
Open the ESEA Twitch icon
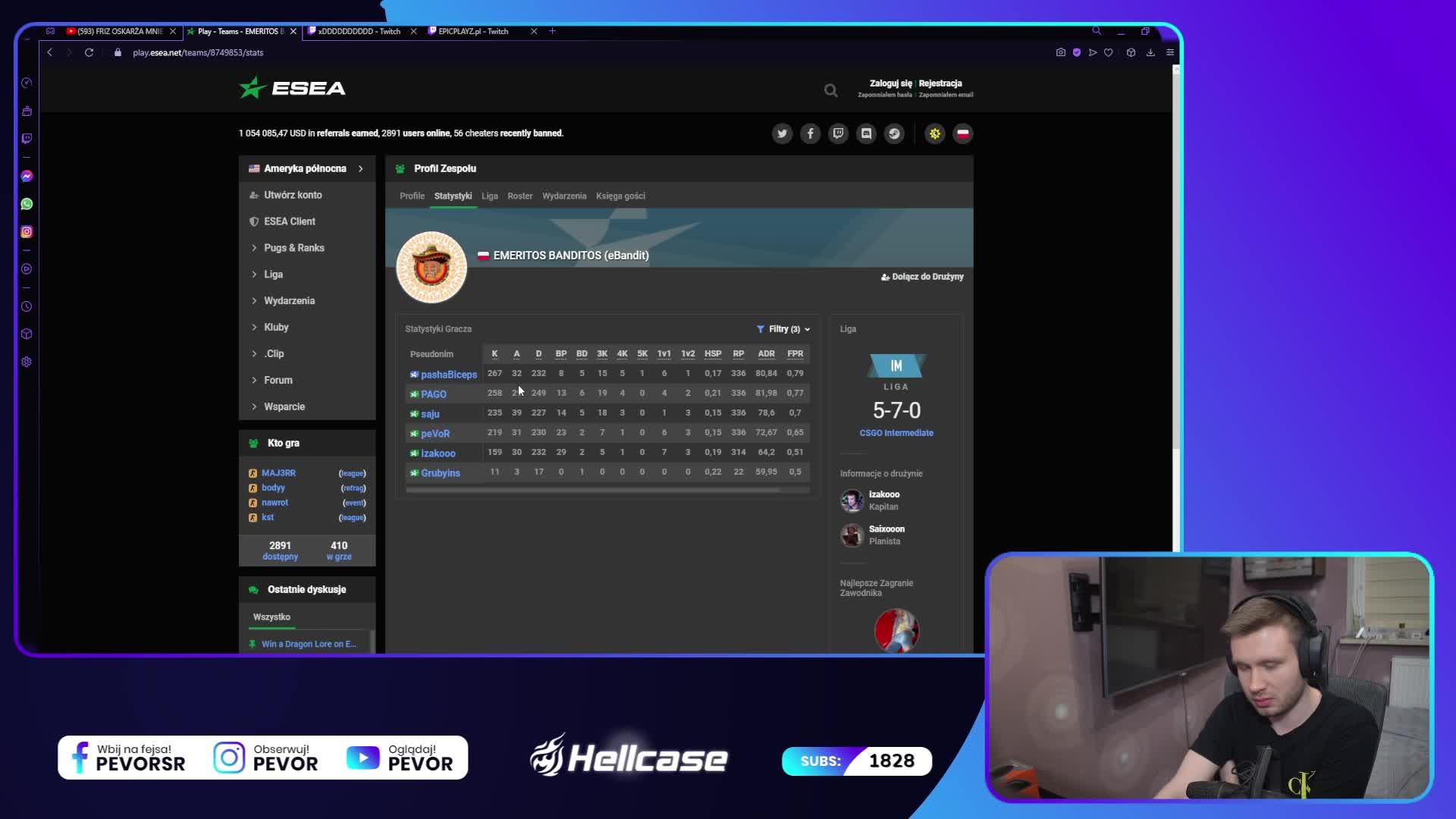click(838, 133)
